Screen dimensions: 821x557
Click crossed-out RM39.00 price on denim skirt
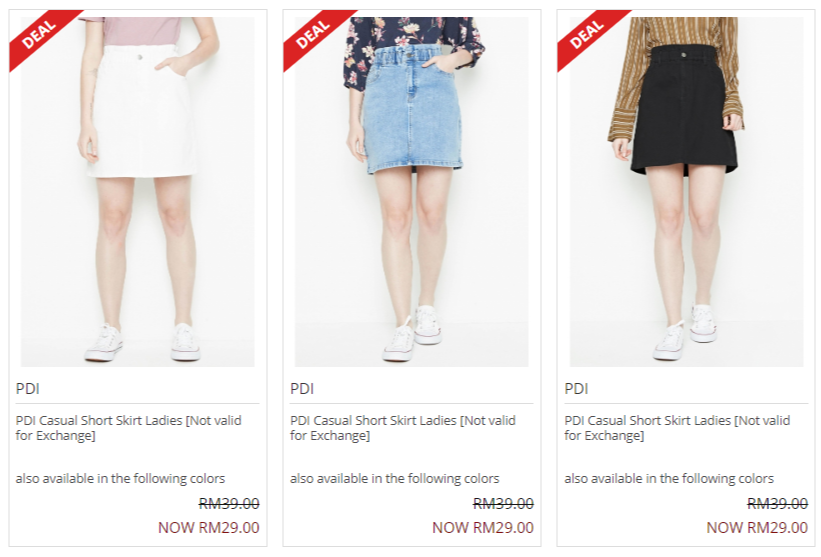pyautogui.click(x=503, y=504)
